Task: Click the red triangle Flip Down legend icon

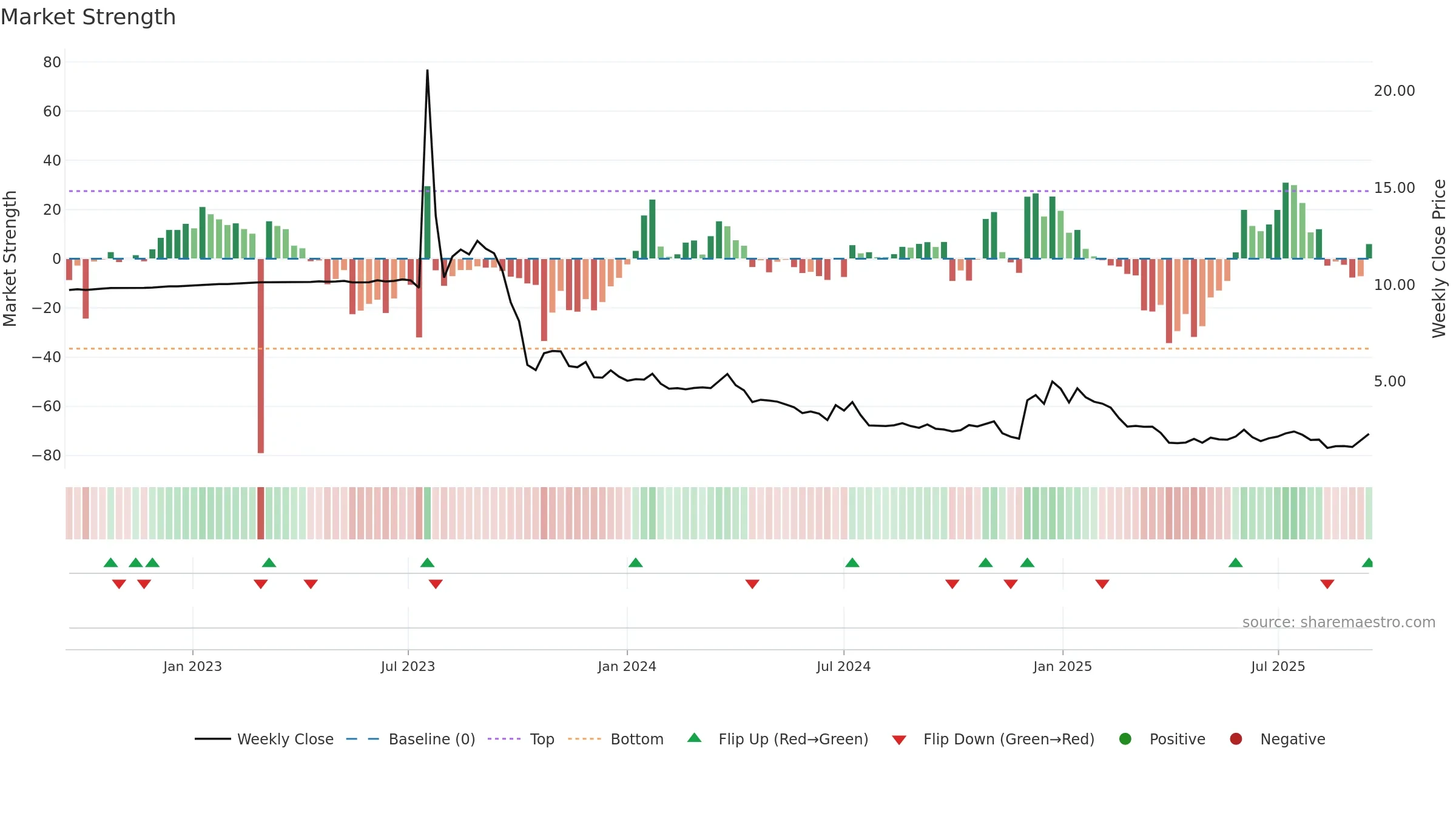Action: 899,740
